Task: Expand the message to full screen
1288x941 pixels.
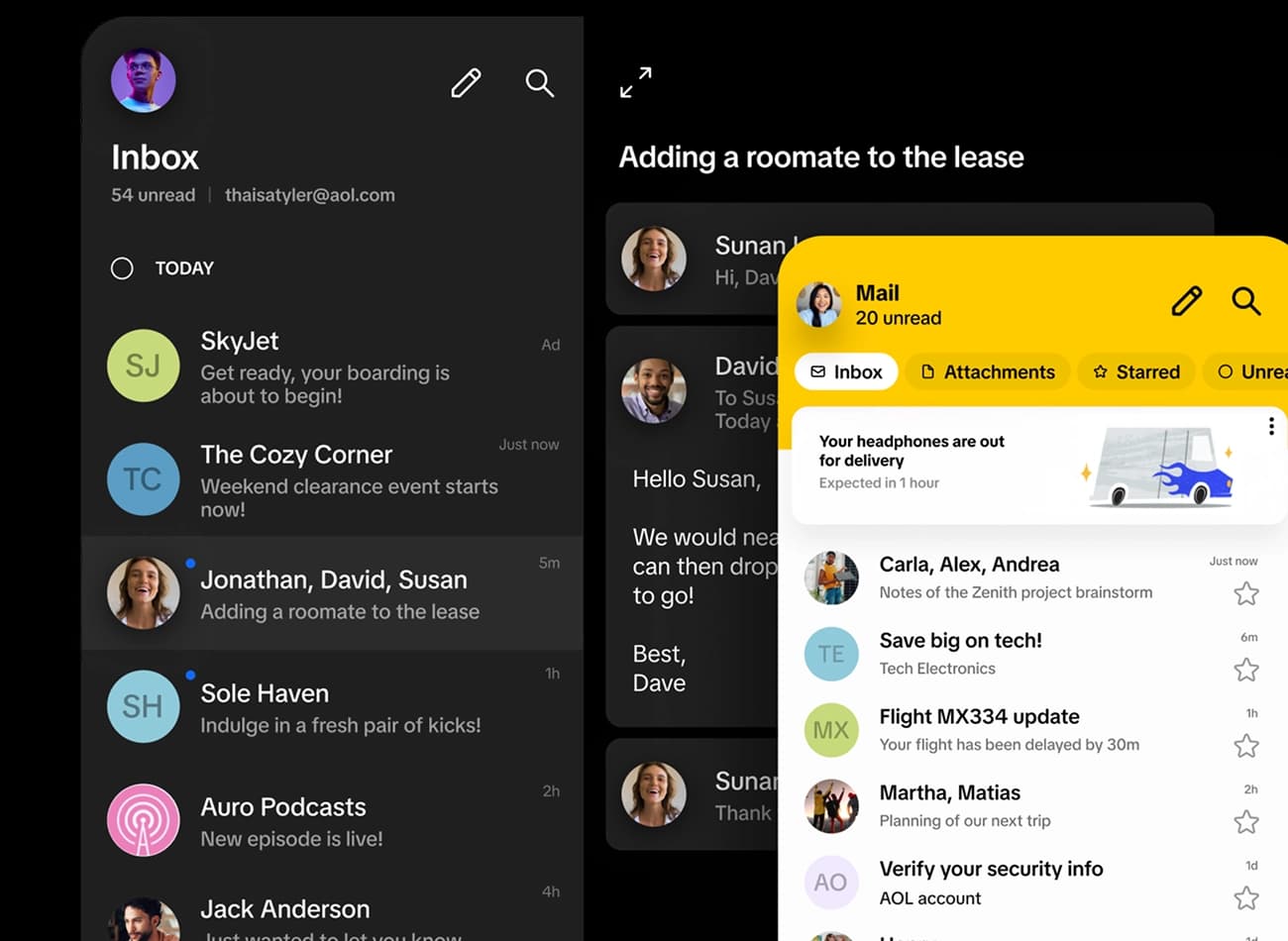Action: click(x=636, y=82)
